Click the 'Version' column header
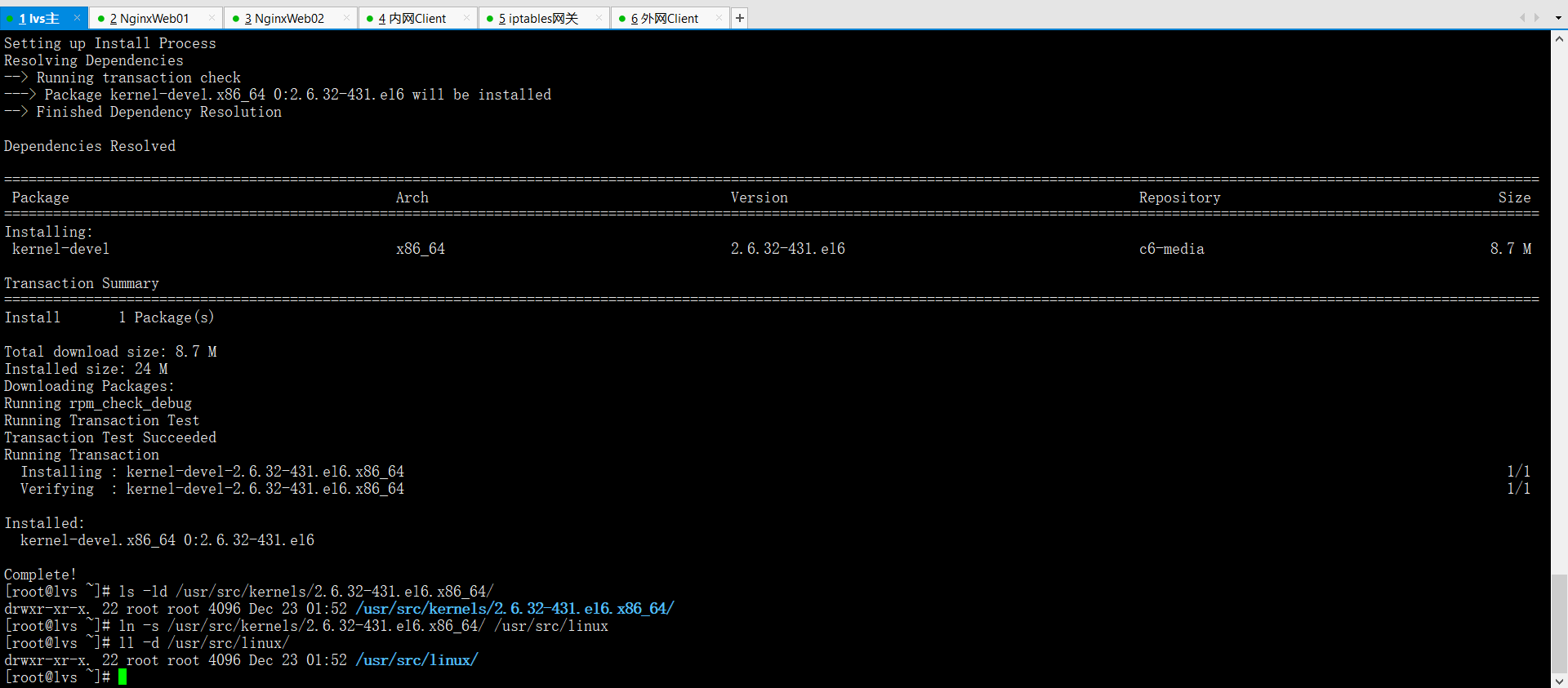 point(759,197)
